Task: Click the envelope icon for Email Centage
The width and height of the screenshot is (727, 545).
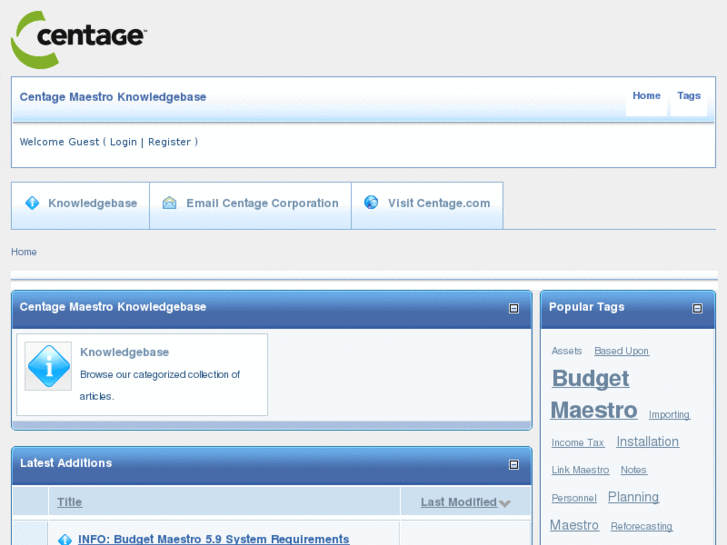Action: coord(169,203)
